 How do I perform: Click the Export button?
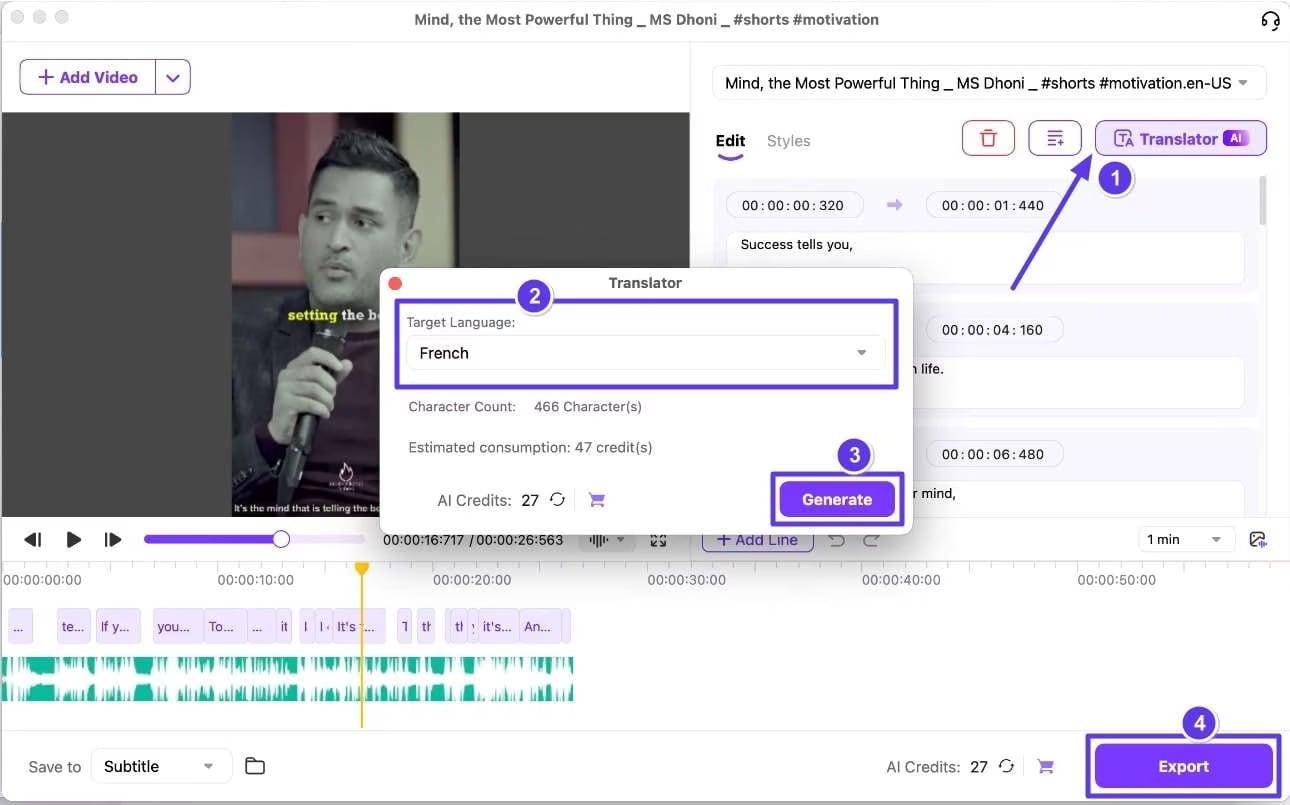pyautogui.click(x=1184, y=766)
